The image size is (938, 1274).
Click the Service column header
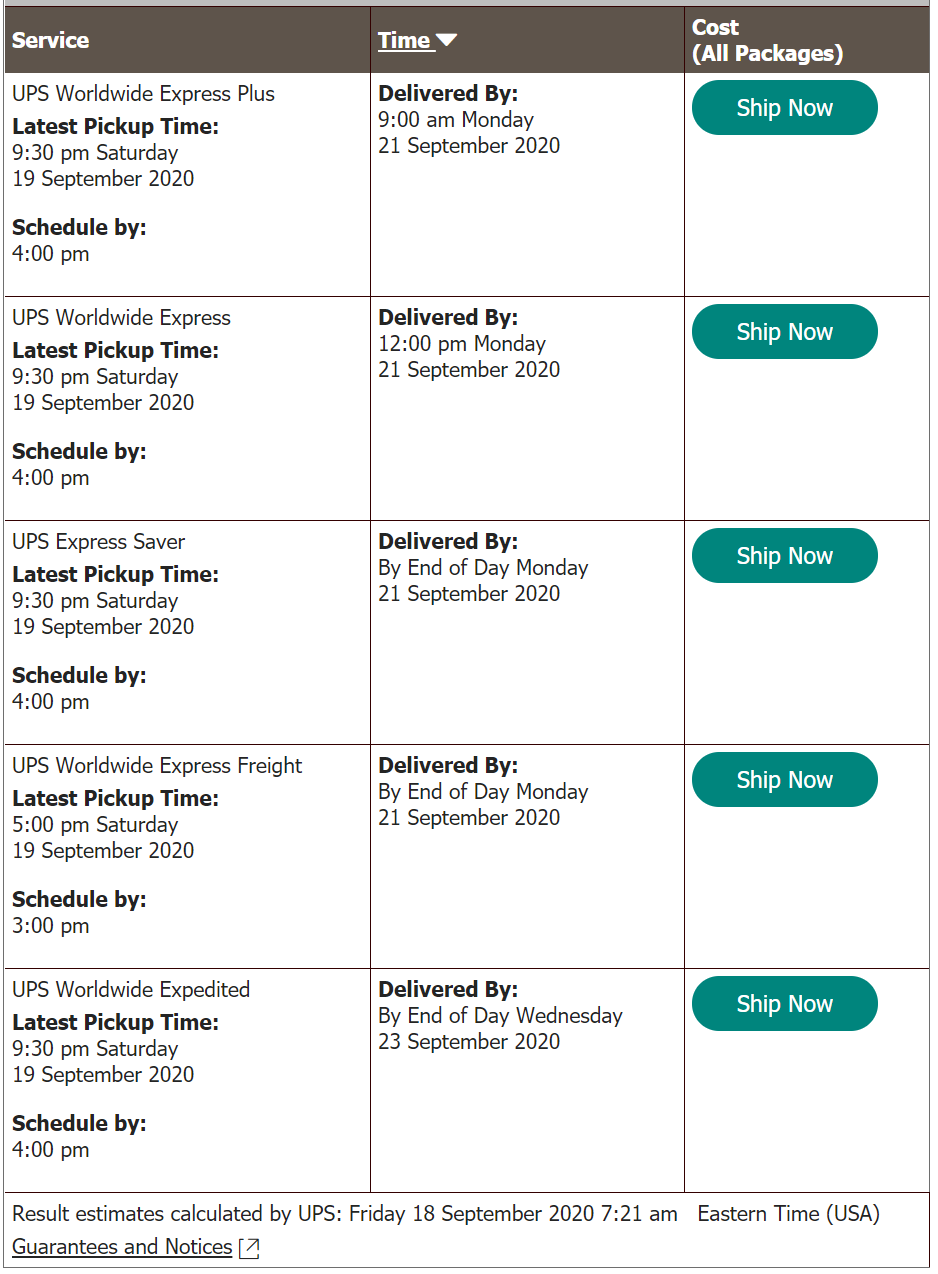click(50, 40)
